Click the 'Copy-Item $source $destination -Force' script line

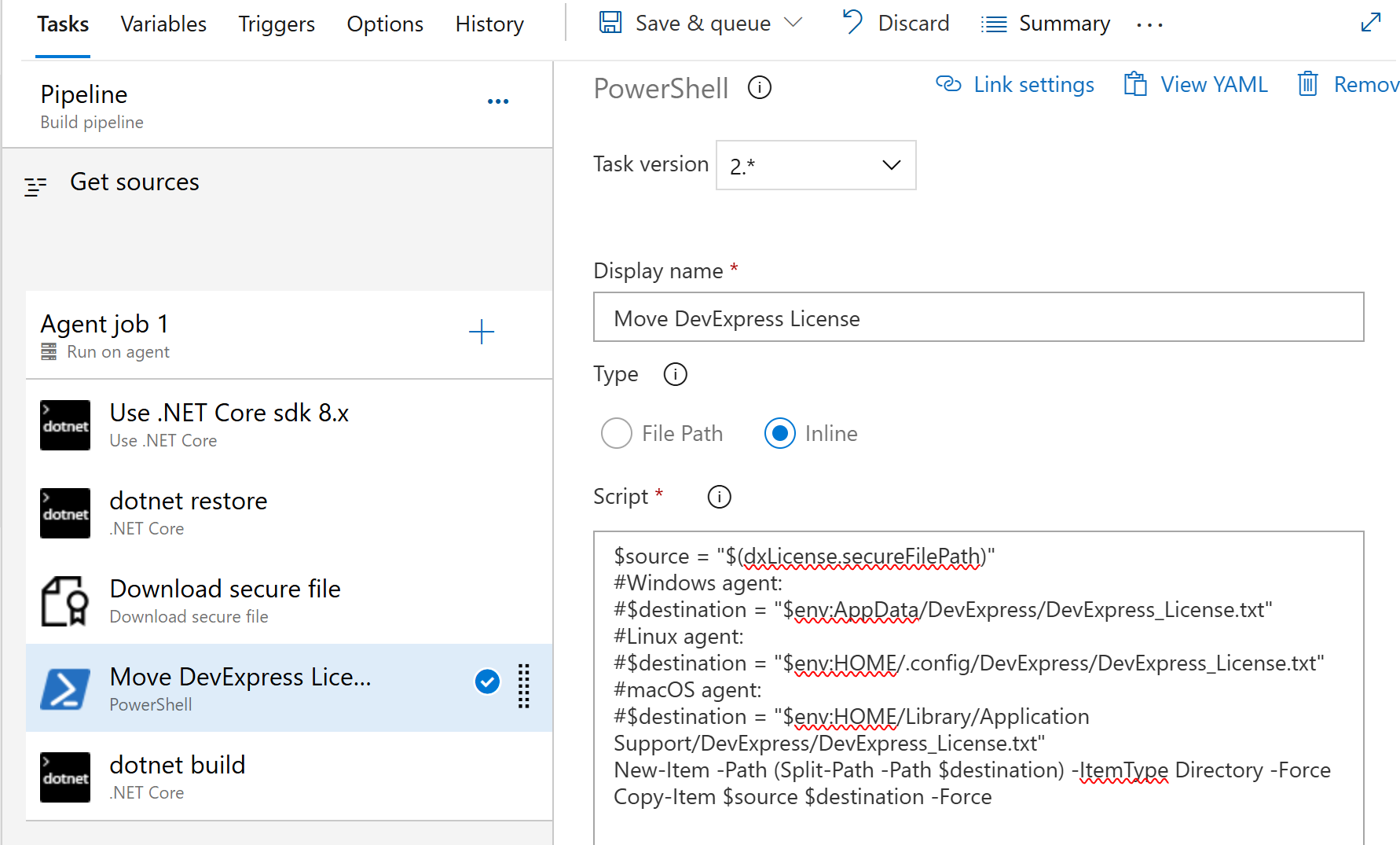tap(802, 797)
